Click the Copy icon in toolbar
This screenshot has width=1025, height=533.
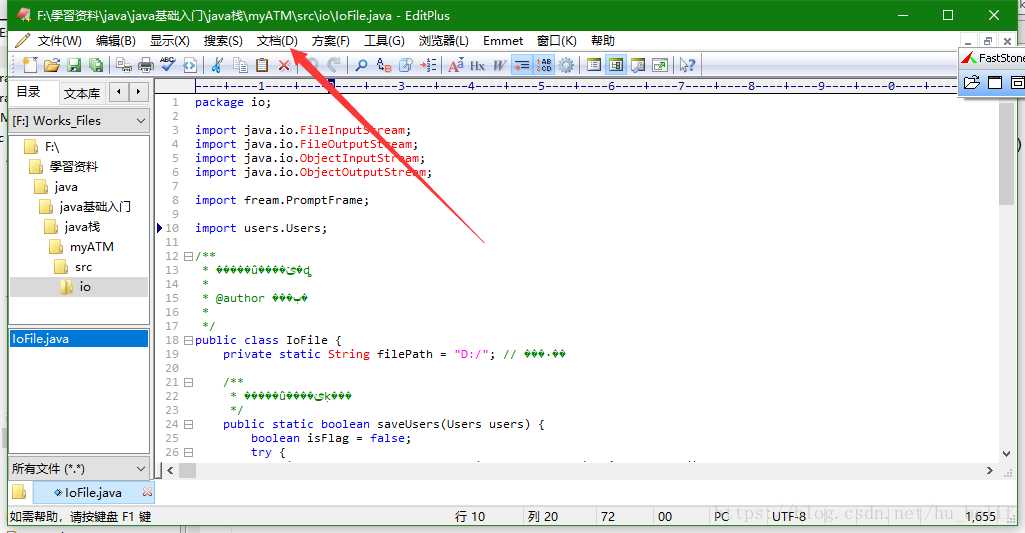(x=240, y=65)
